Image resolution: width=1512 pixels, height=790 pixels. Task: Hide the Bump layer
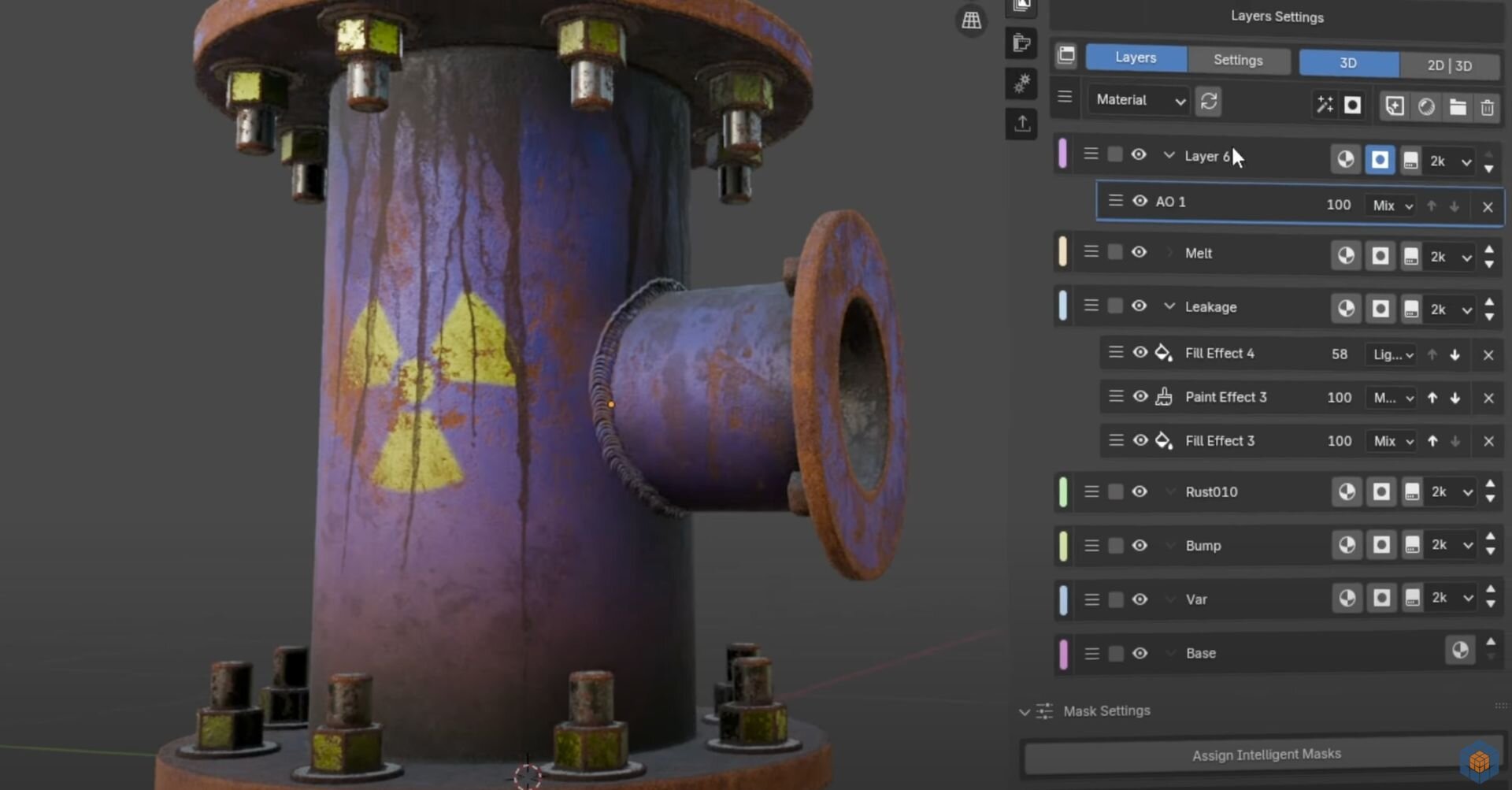1140,545
